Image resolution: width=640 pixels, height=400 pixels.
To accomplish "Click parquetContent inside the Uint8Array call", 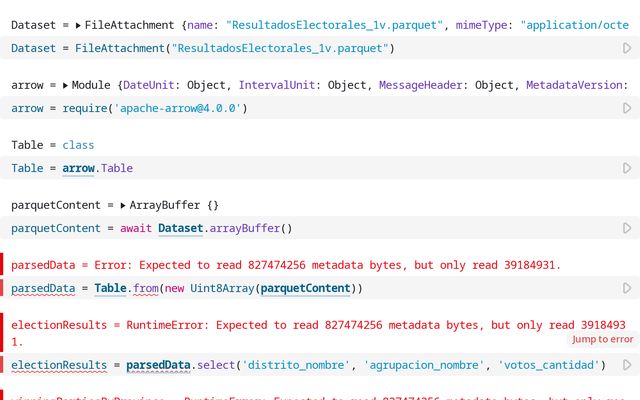I will point(304,288).
